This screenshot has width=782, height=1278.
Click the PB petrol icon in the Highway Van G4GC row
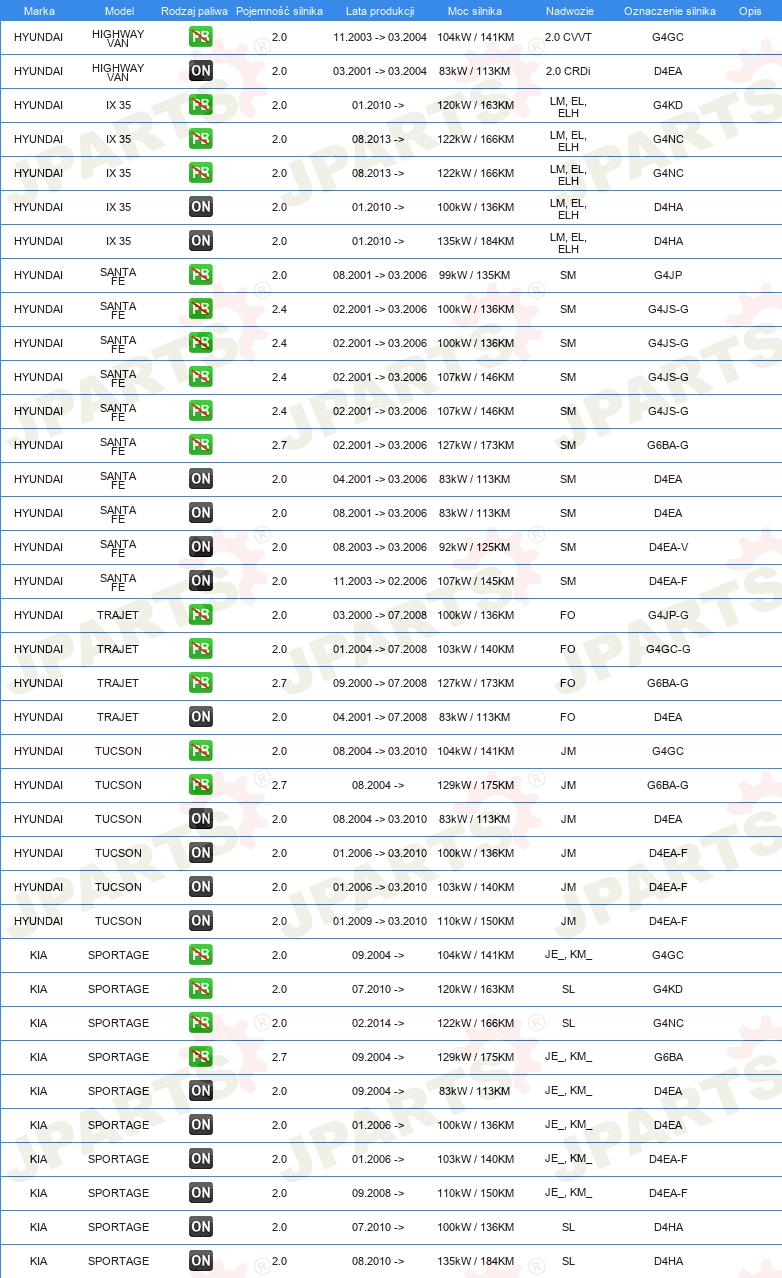201,37
